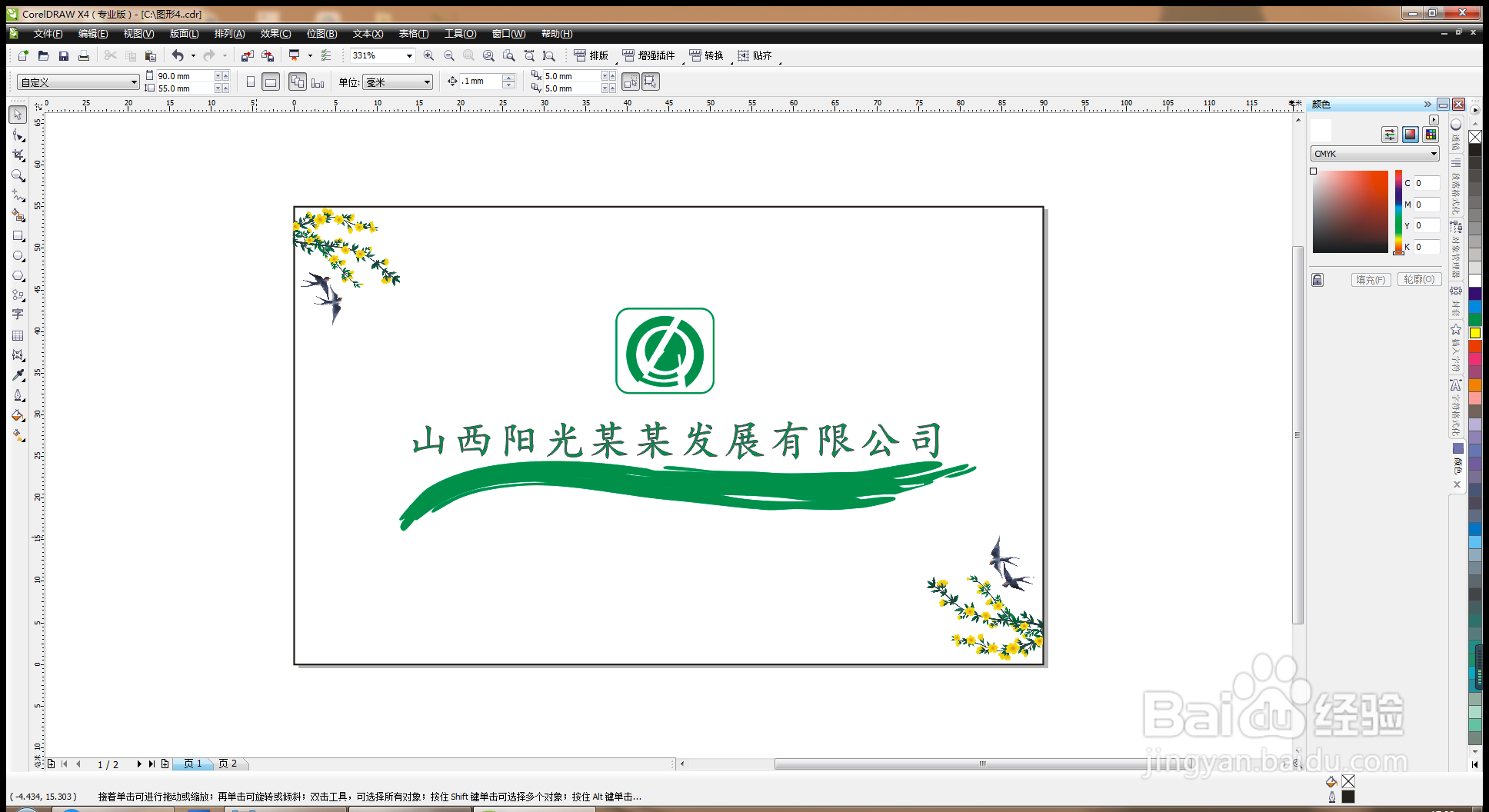Viewport: 1489px width, 812px height.
Task: Toggle the auto-apply lock in Color docker
Action: pos(1317,280)
